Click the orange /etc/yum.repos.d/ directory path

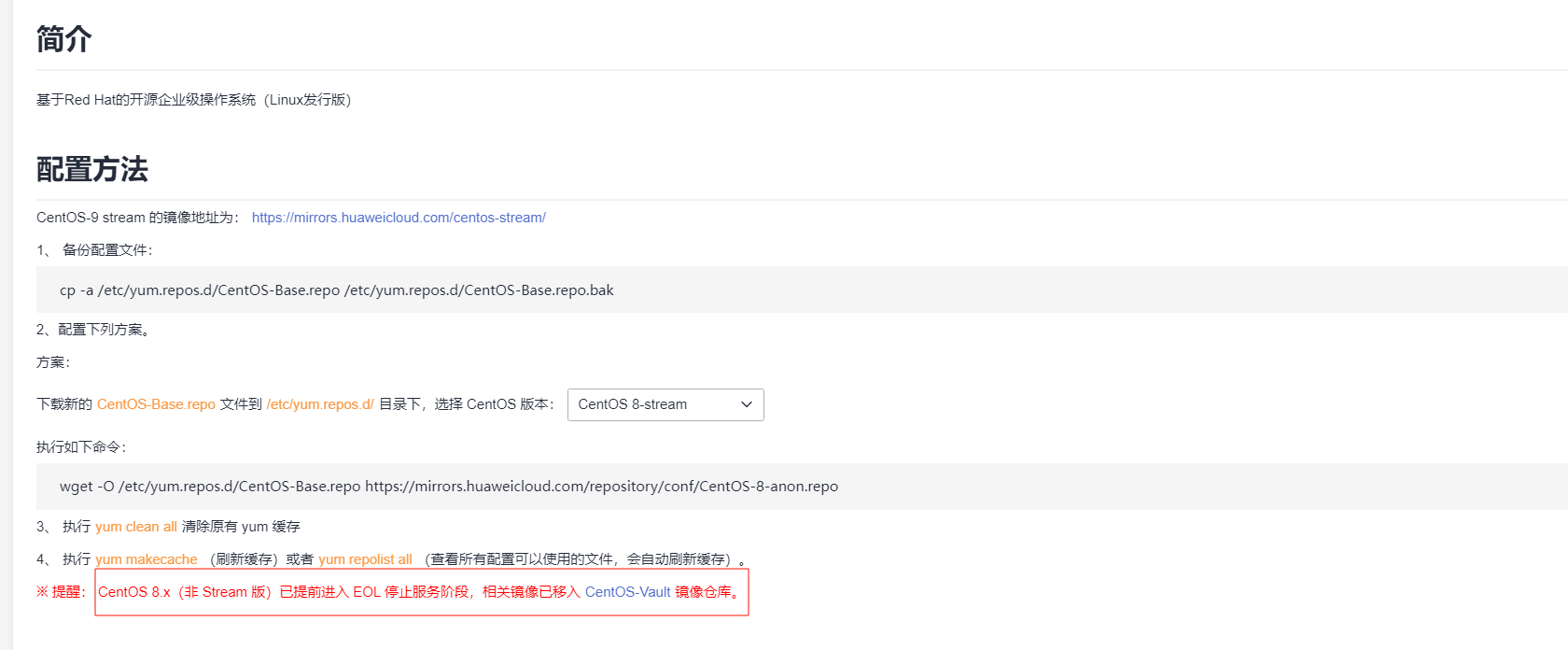point(320,404)
